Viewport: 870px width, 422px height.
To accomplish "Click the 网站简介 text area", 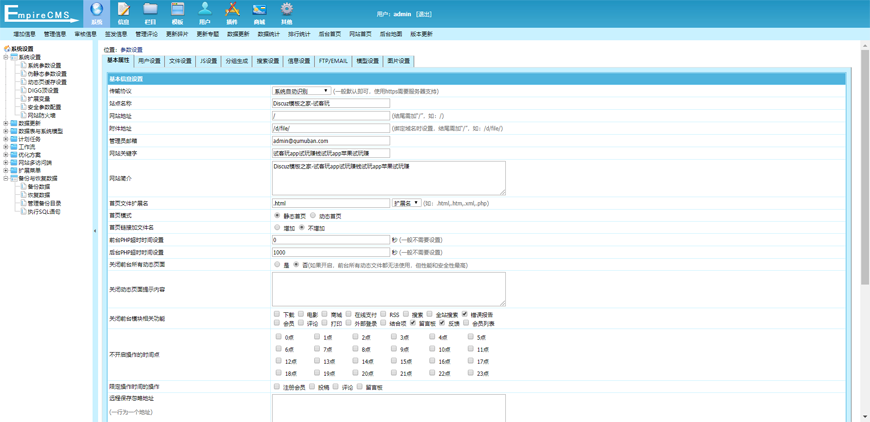I will 389,178.
